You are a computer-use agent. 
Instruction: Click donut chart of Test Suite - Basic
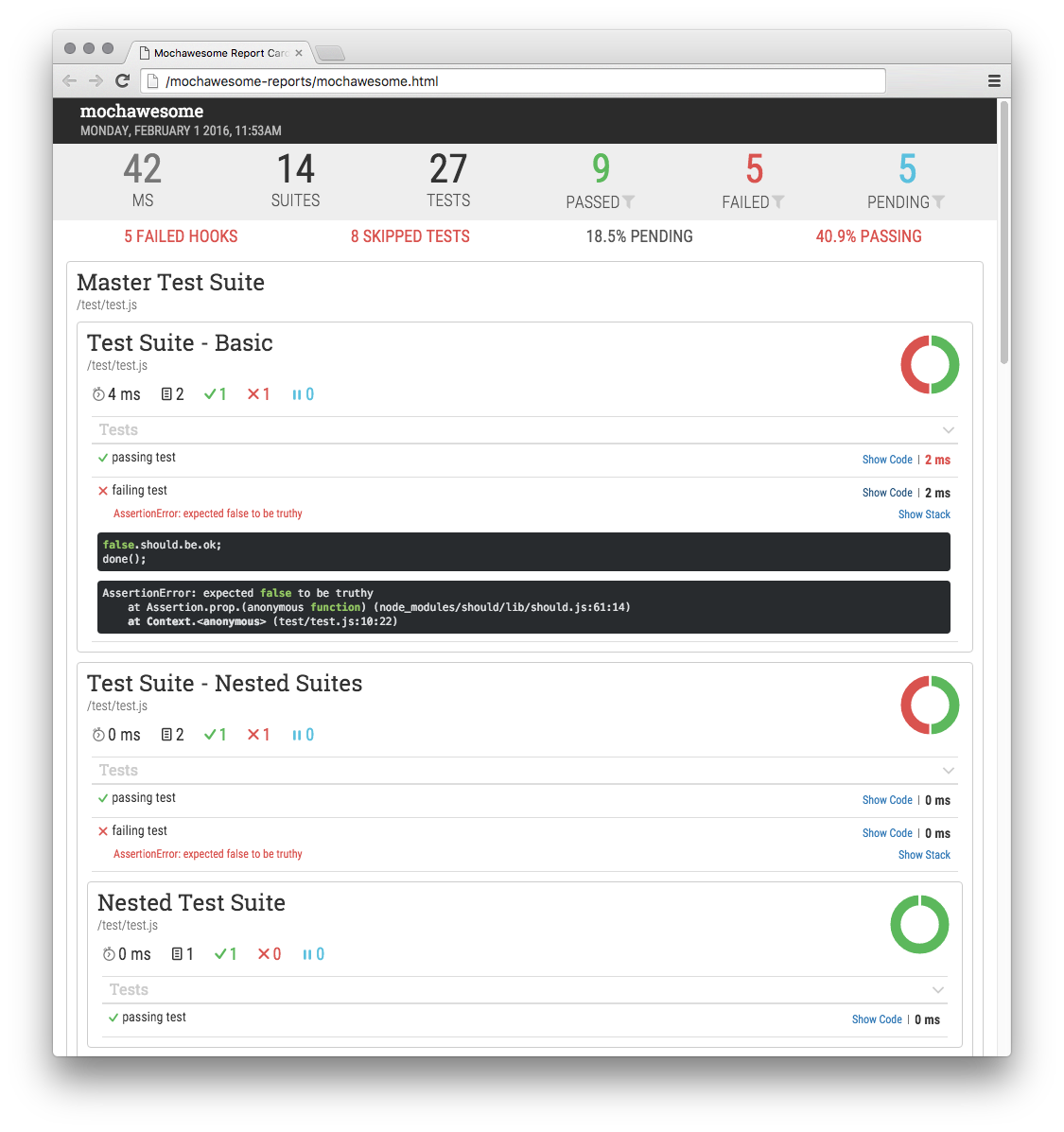click(x=930, y=365)
